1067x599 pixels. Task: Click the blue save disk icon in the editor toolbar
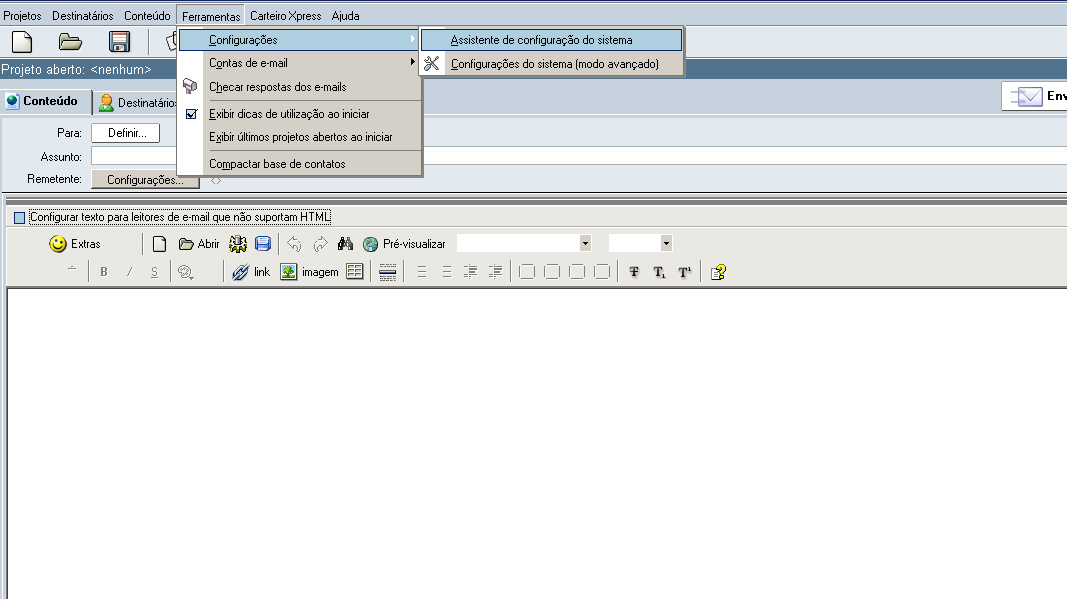pos(263,244)
